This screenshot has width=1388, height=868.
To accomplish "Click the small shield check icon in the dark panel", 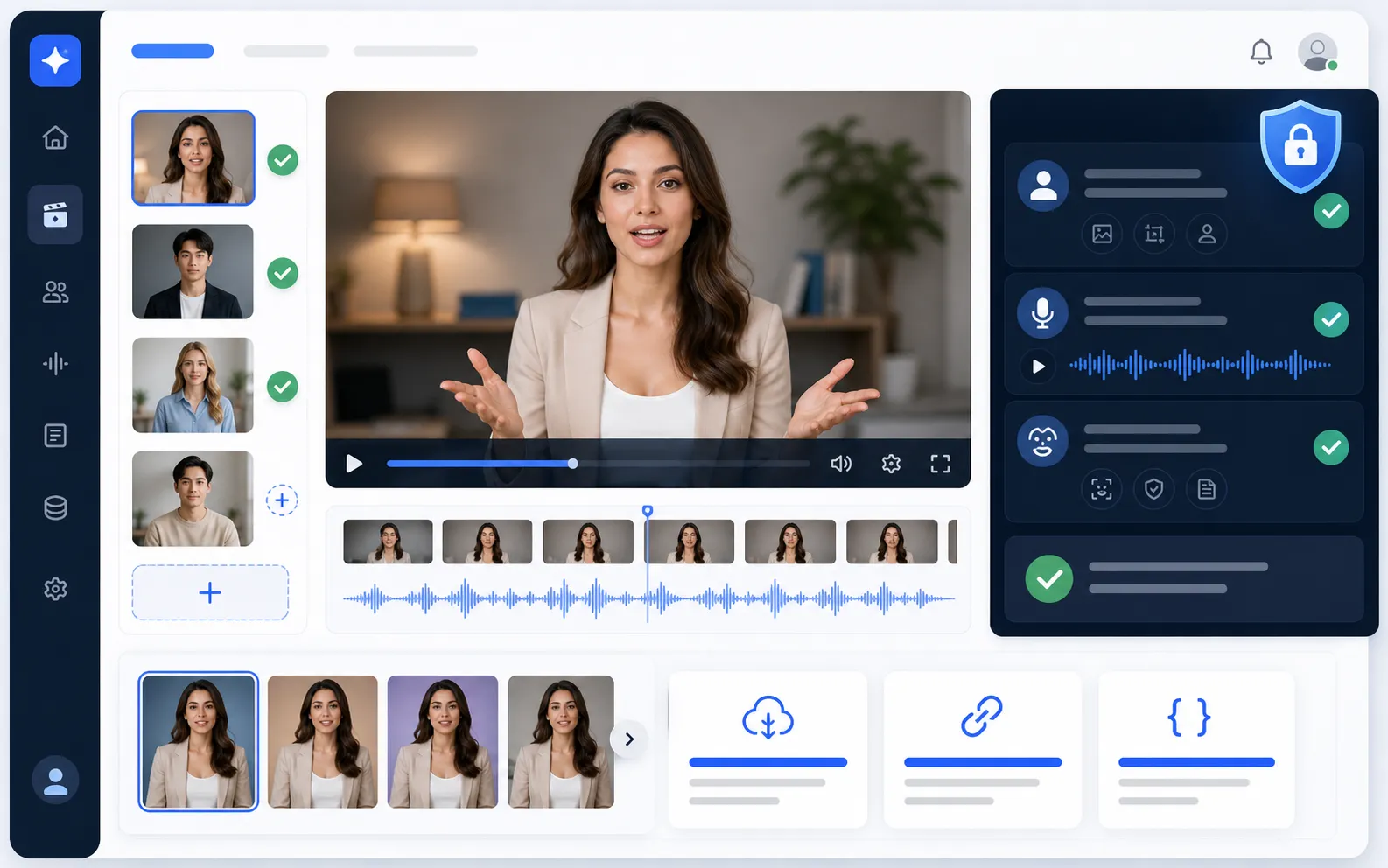I will point(1154,489).
